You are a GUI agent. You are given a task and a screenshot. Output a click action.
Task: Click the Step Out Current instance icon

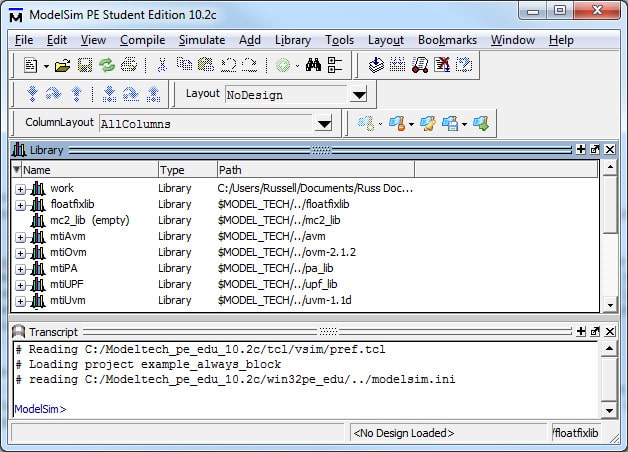click(x=153, y=94)
